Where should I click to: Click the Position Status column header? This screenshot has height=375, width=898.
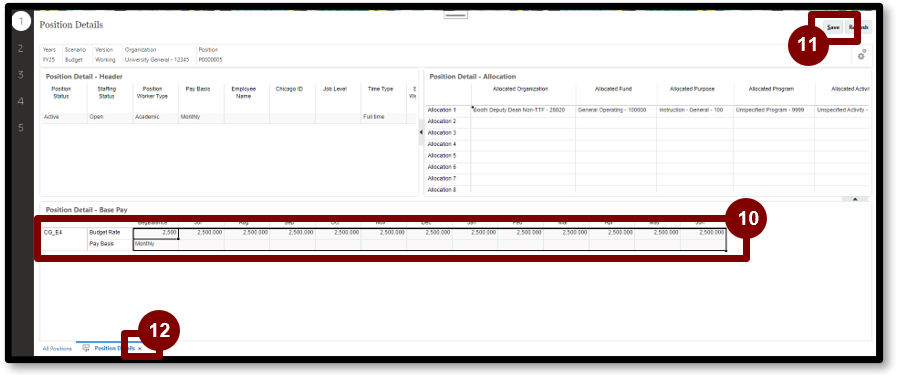pyautogui.click(x=61, y=93)
